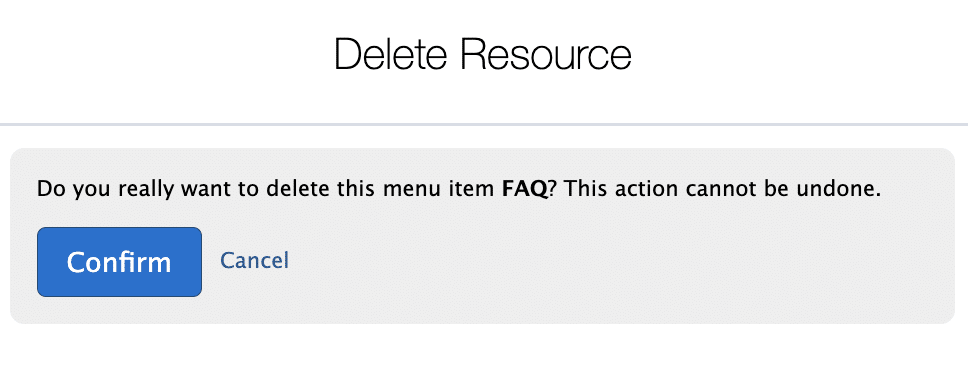Cancel the delete resource action
Image resolution: width=968 pixels, height=374 pixels.
(x=254, y=260)
